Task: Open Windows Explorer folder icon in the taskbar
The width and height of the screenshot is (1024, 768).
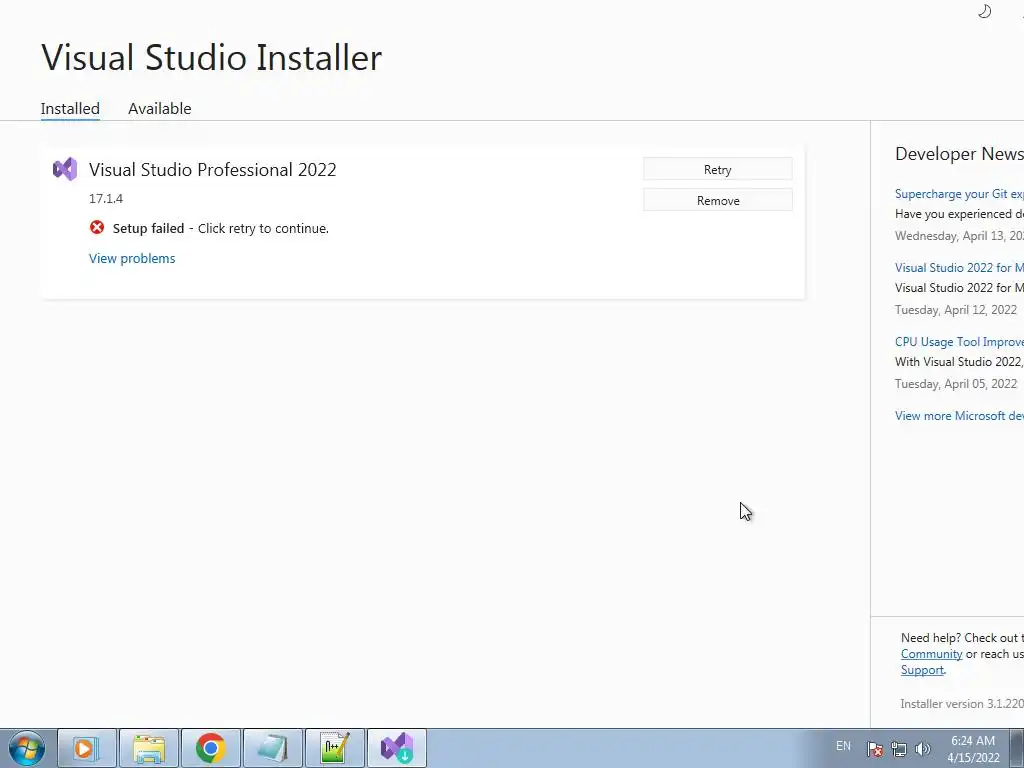Action: point(149,748)
